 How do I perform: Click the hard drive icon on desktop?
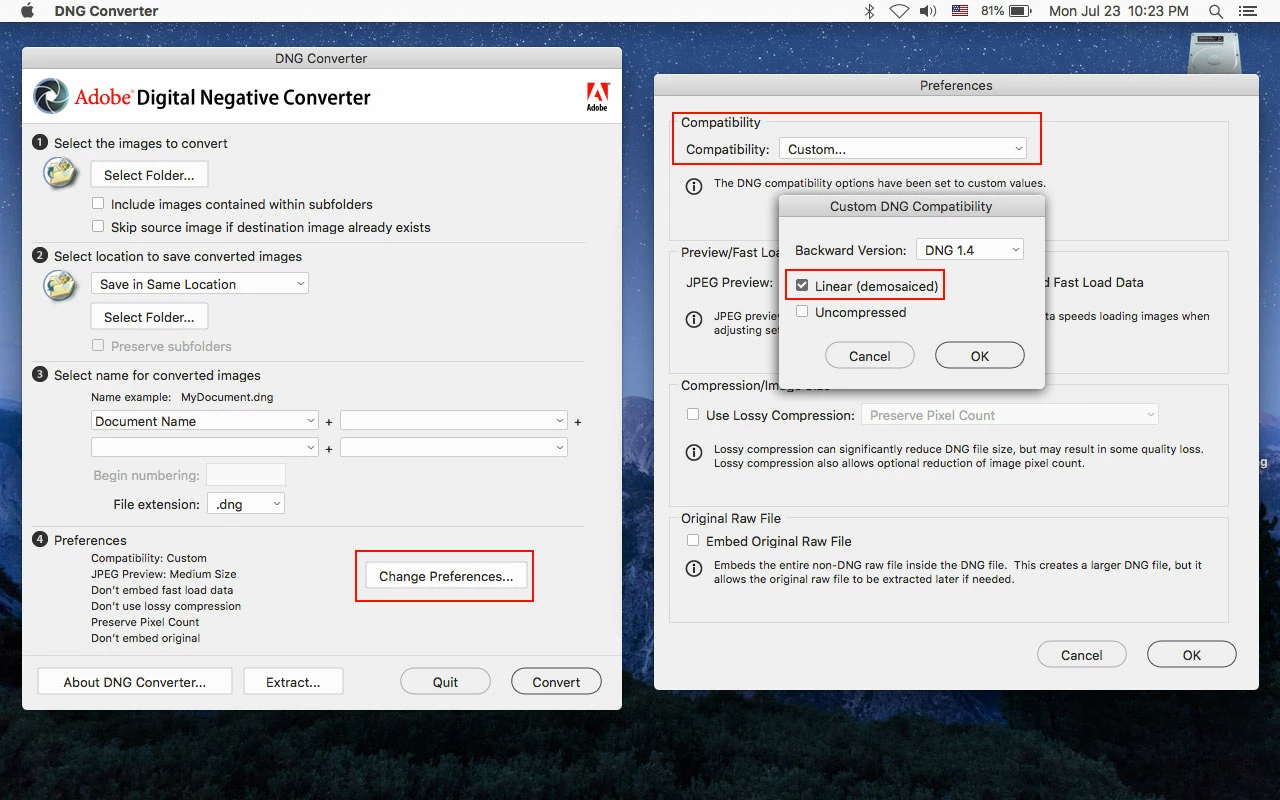(1214, 54)
